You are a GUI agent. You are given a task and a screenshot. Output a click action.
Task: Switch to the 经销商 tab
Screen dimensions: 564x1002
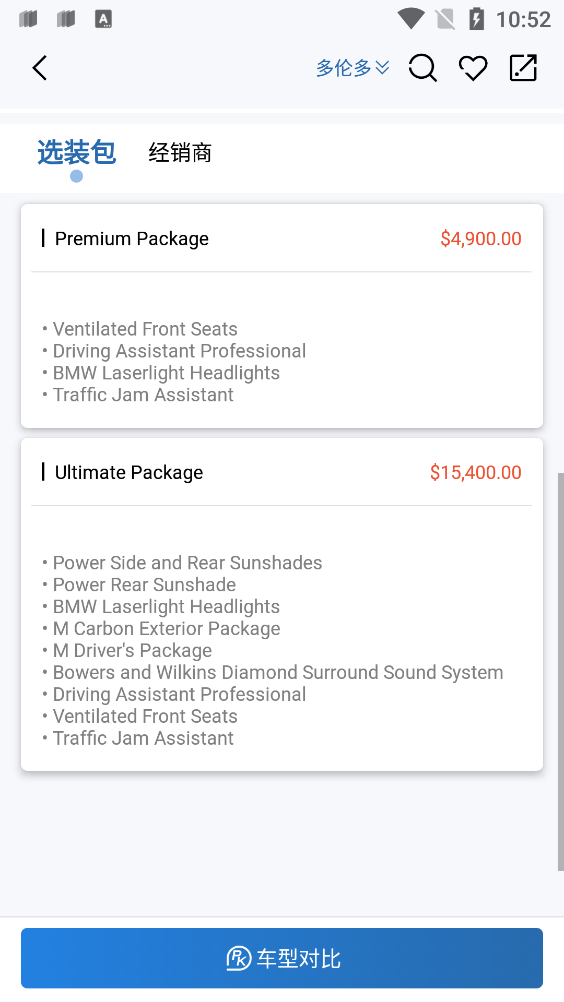(180, 153)
